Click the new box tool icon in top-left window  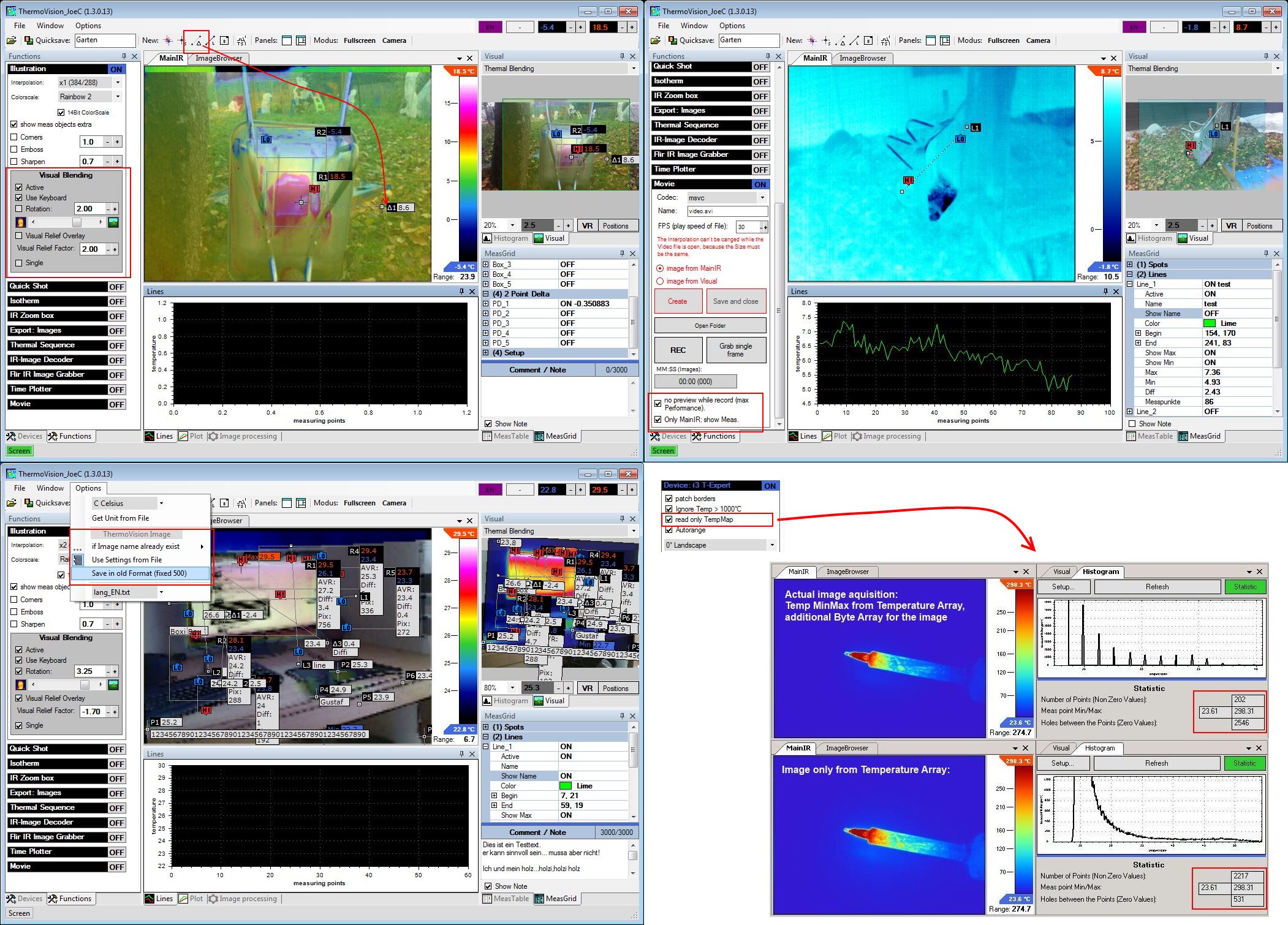pyautogui.click(x=224, y=41)
